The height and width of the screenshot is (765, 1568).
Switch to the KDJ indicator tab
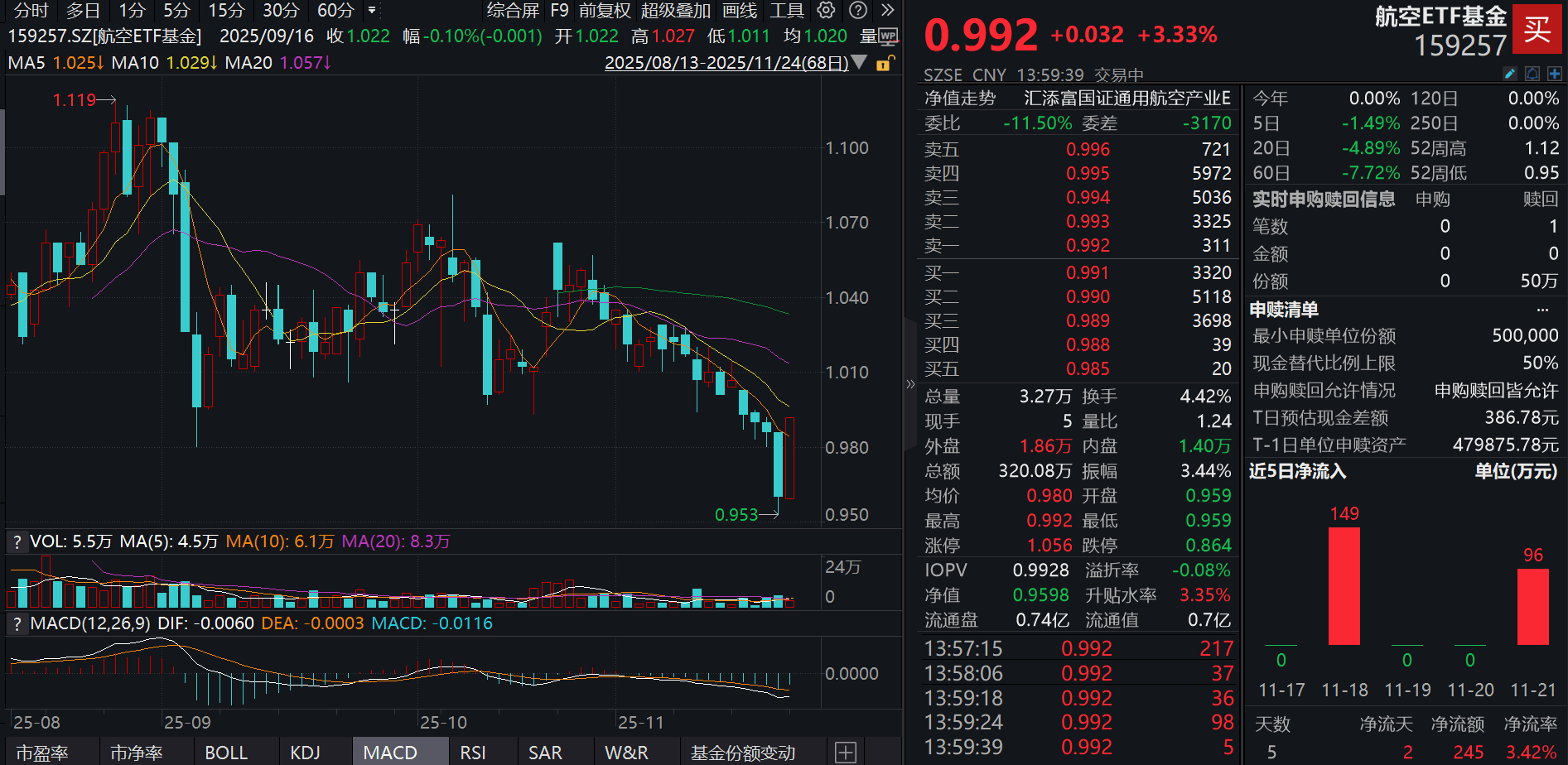point(307,752)
